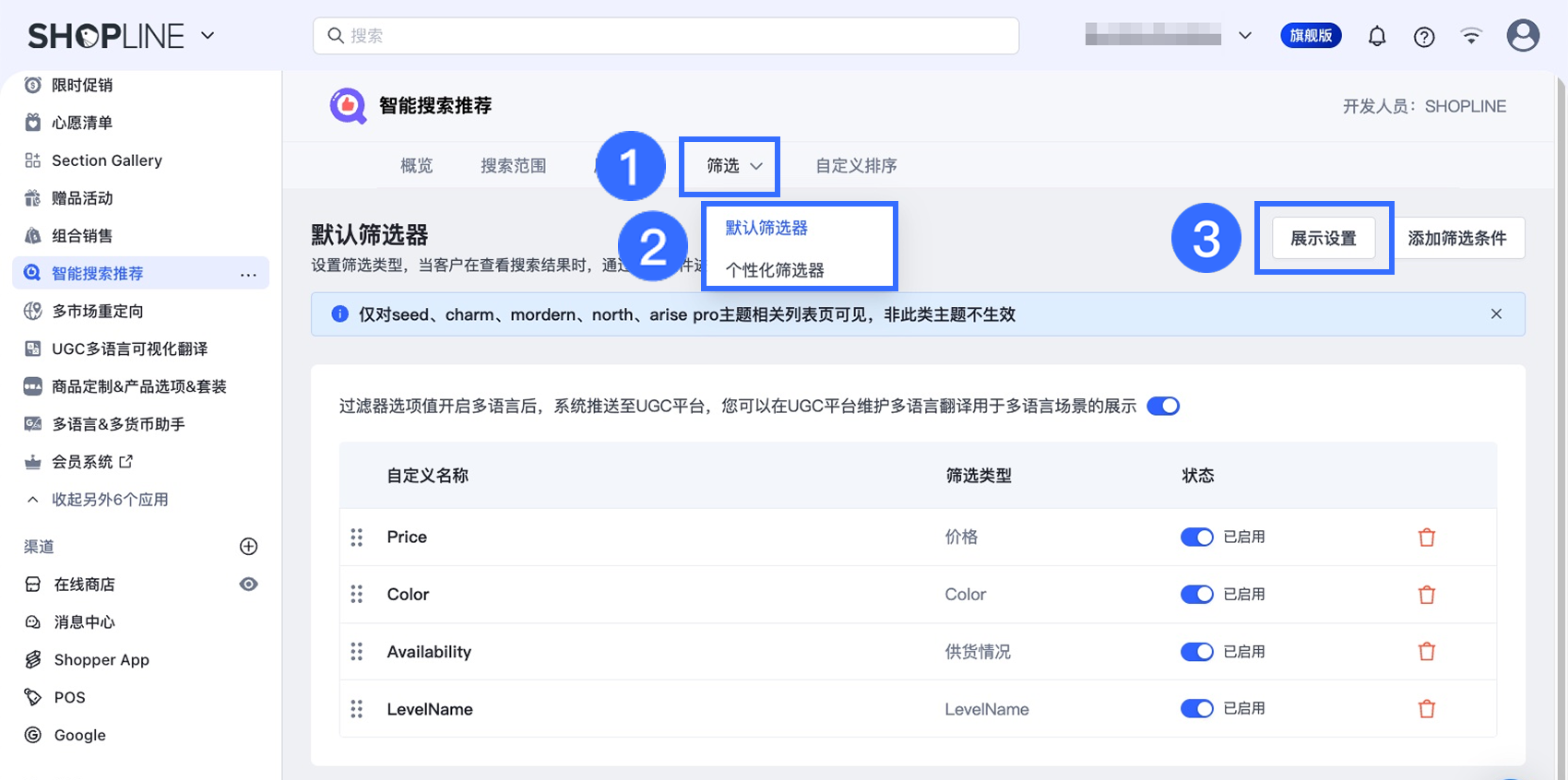Screen dimensions: 1568x780
Task: Open more options beside 智能搜索推荐 sidebar item
Action: (x=248, y=274)
